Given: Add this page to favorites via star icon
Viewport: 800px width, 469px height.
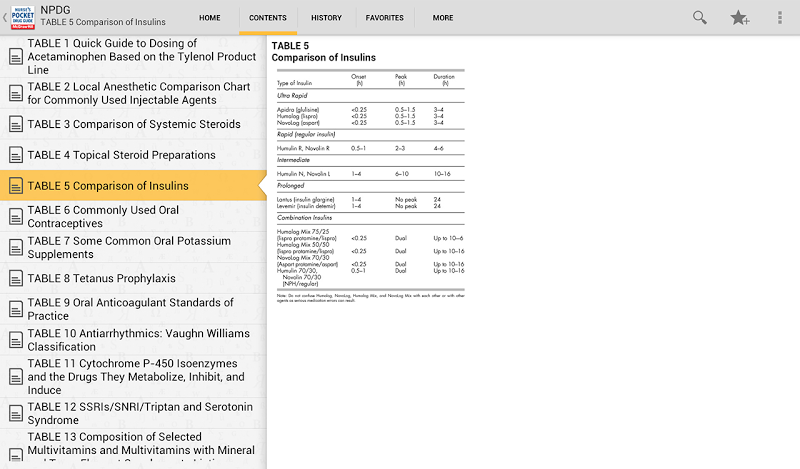Looking at the screenshot, I should [740, 18].
